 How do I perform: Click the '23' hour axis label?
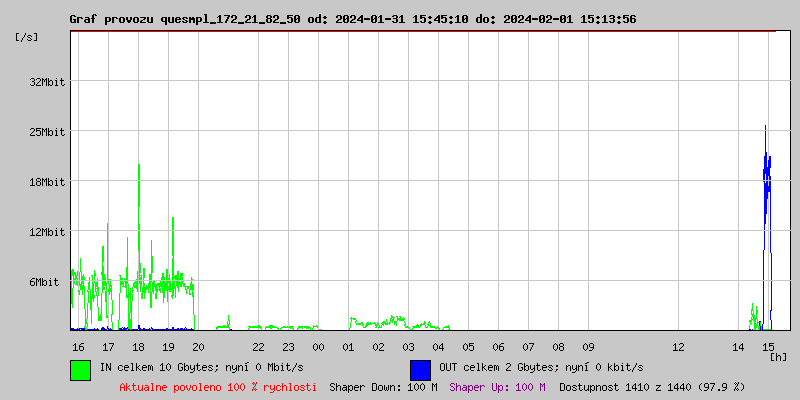289,347
